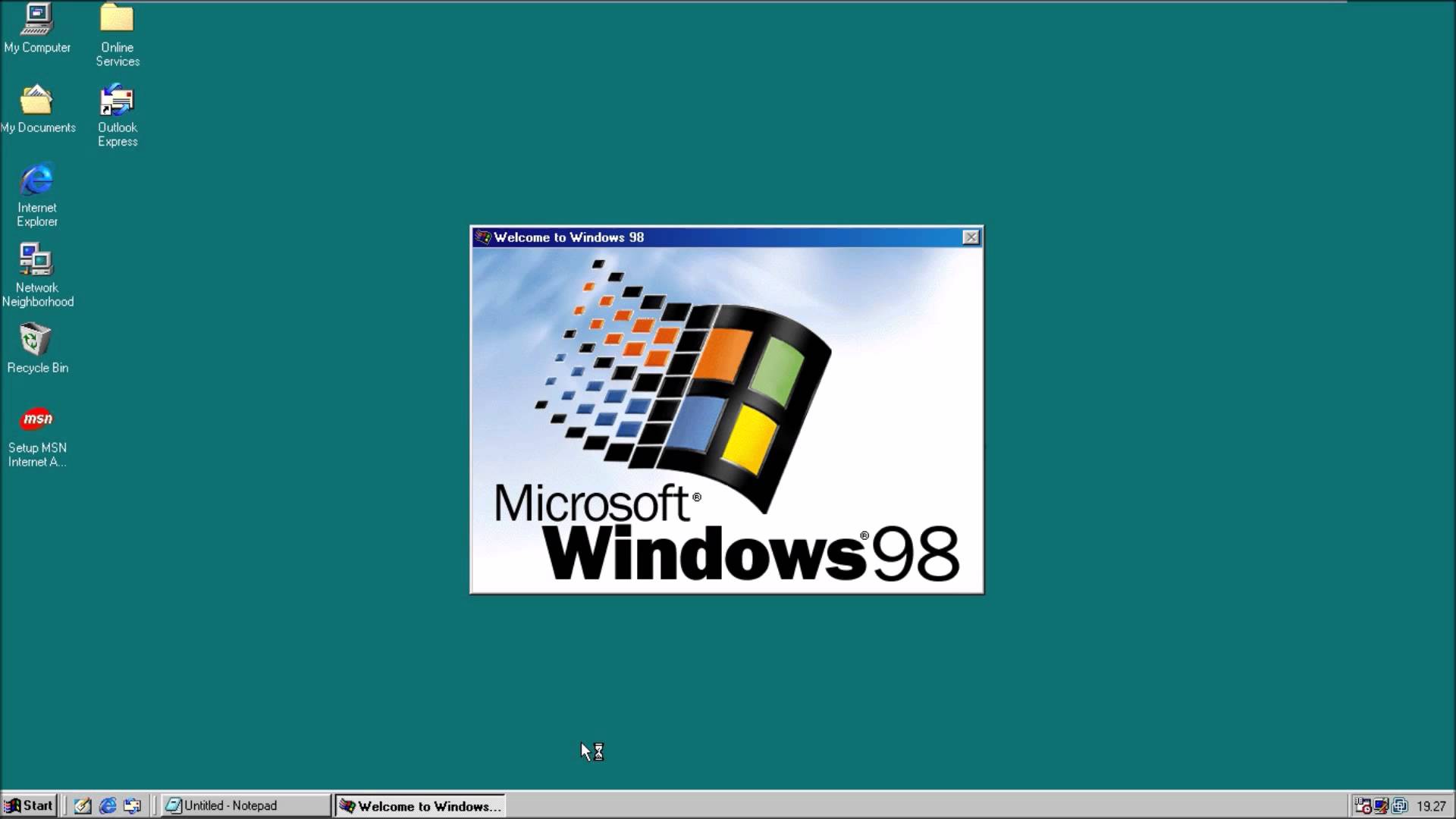The height and width of the screenshot is (819, 1456).
Task: Click the taskbar Quick Launch channel bar
Action: [x=131, y=805]
